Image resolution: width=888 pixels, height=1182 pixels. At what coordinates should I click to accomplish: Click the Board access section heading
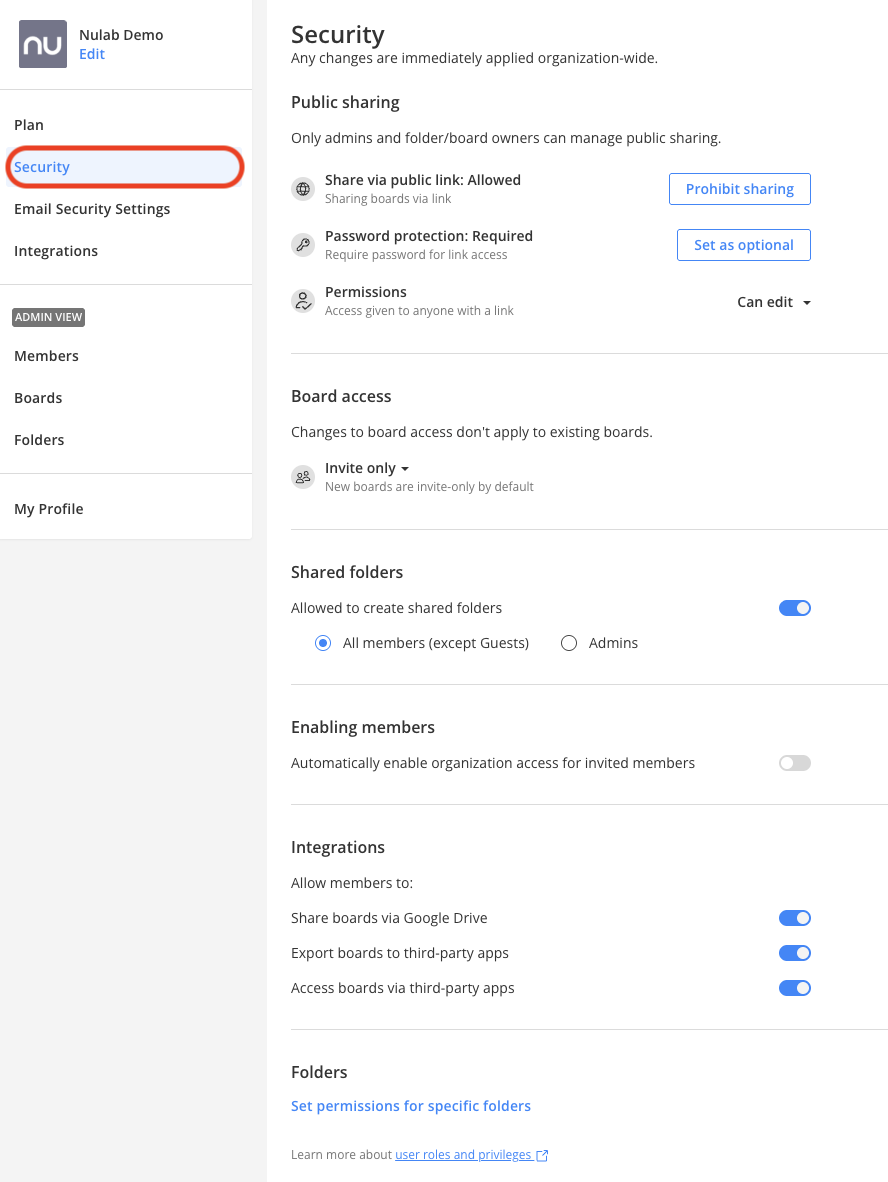tap(341, 397)
